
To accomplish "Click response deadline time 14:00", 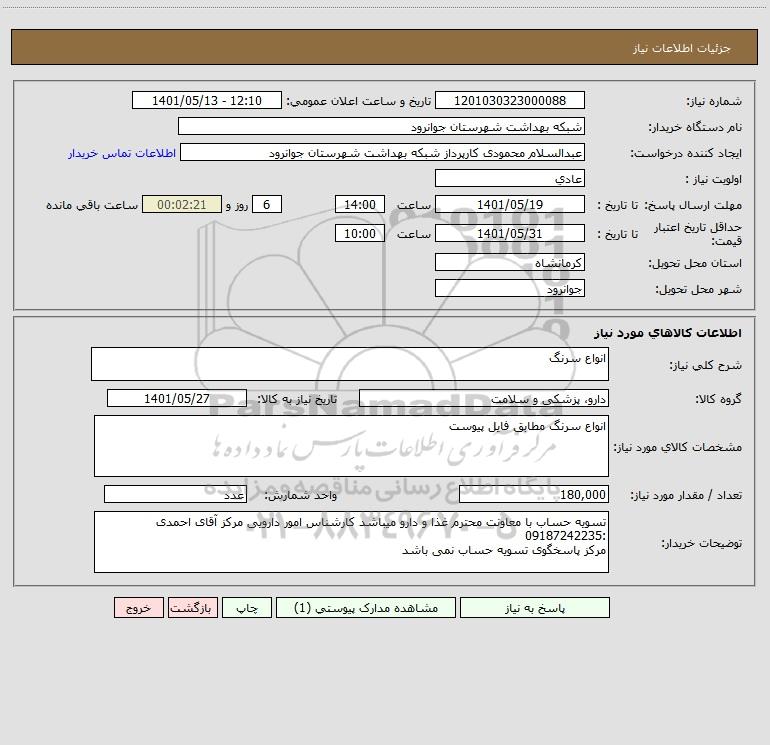I will [359, 204].
